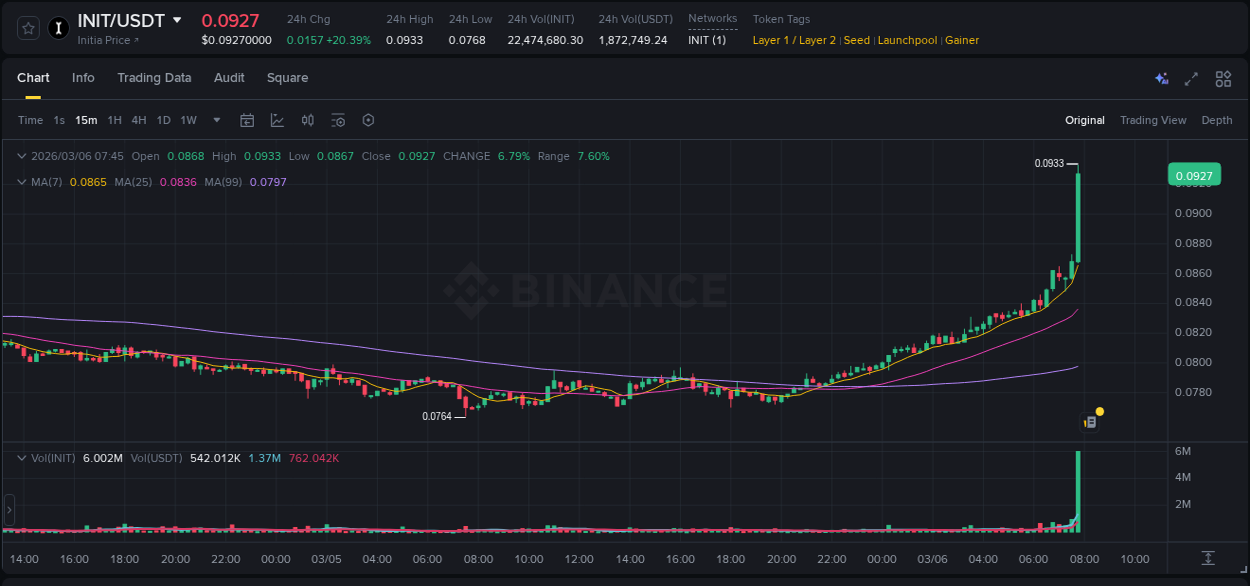
Task: Favorite INIT/USDT using the star
Action: pos(27,28)
